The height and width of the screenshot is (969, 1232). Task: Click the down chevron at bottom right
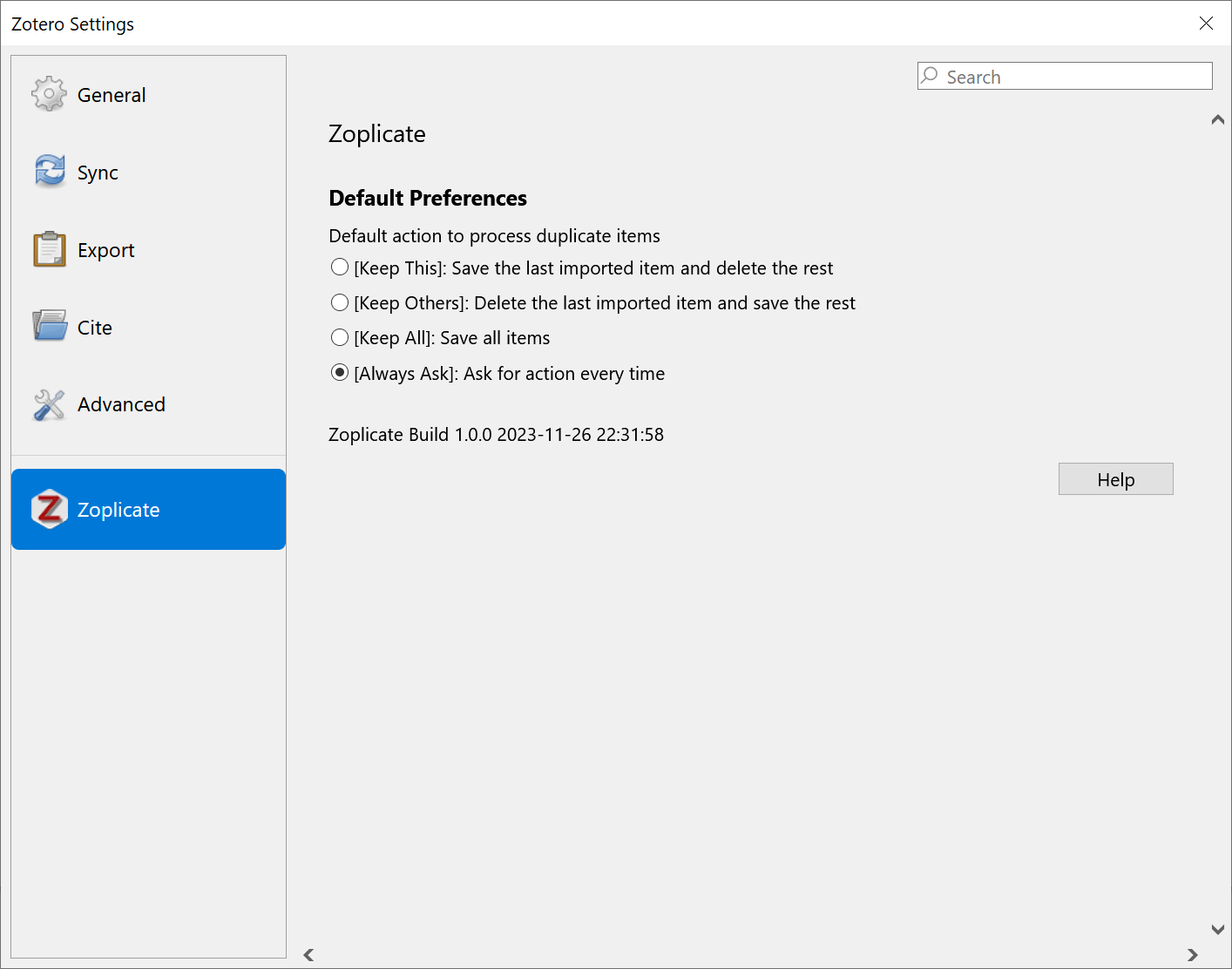pos(1217,930)
